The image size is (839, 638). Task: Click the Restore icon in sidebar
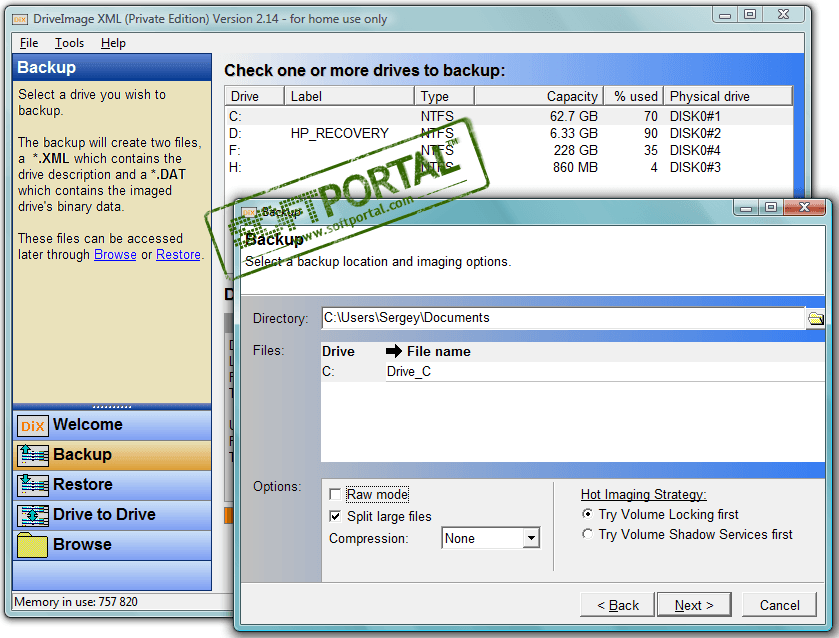click(x=33, y=485)
